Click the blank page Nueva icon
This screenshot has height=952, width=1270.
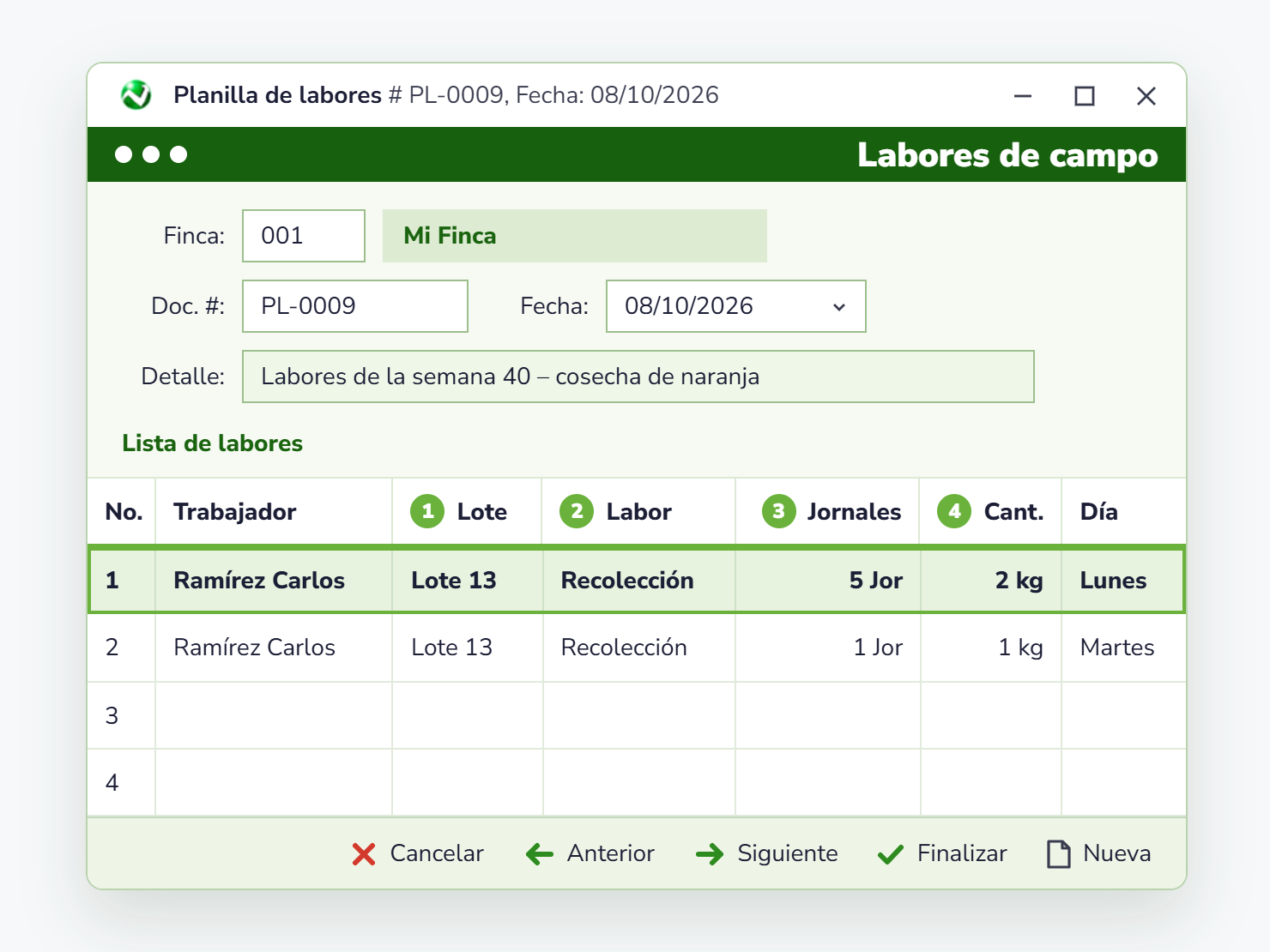[x=1059, y=853]
